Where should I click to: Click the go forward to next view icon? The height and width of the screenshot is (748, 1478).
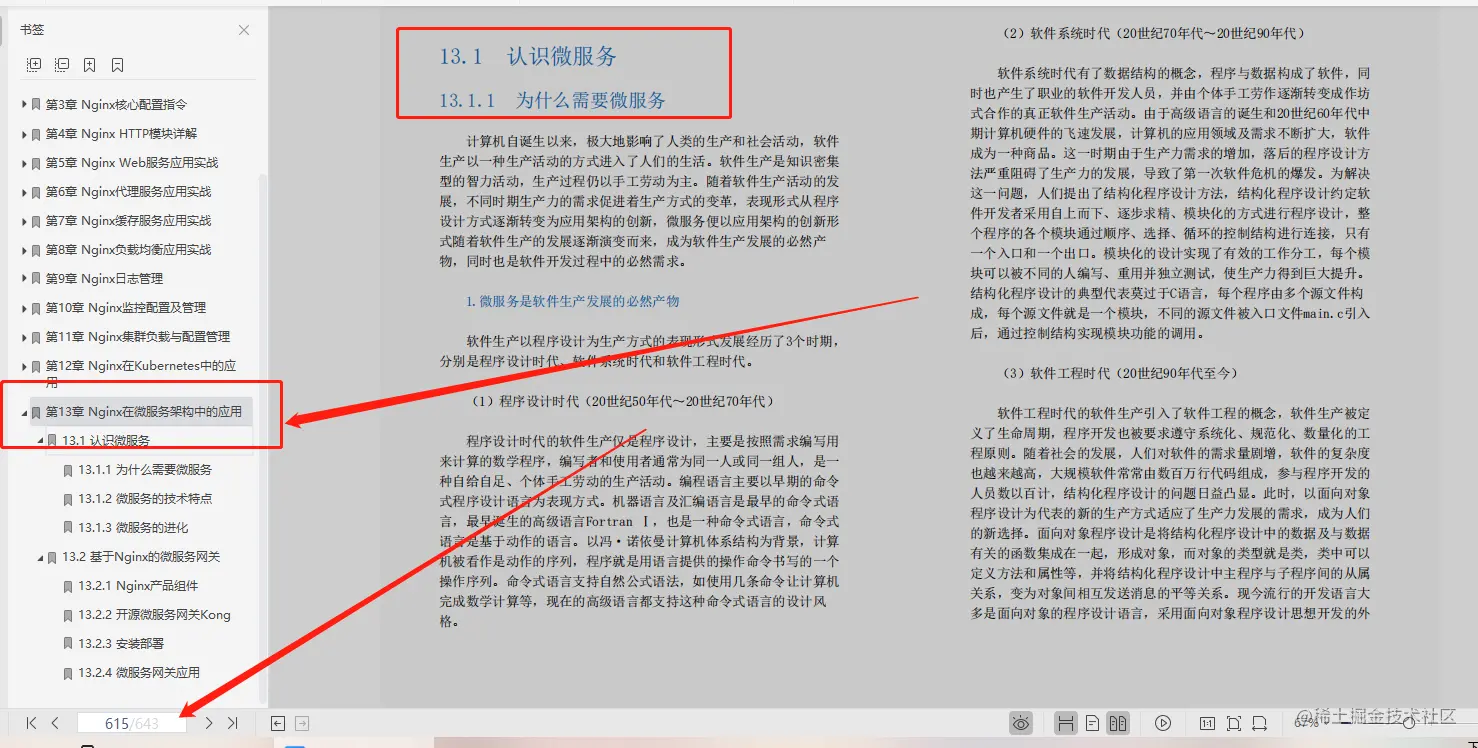[302, 723]
